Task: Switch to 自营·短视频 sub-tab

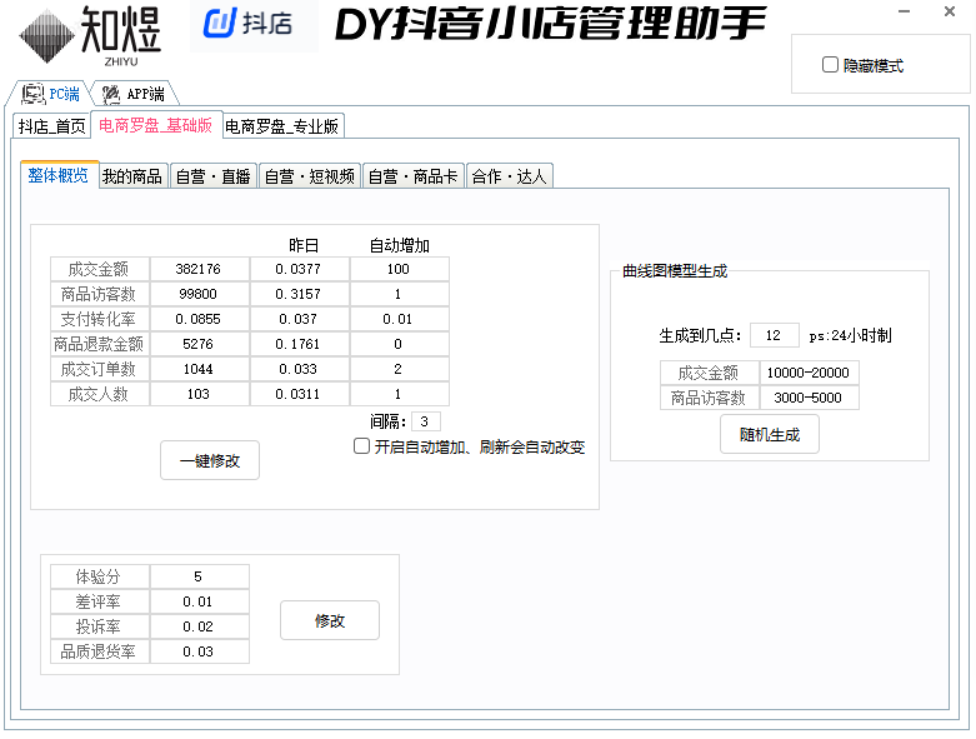Action: pyautogui.click(x=310, y=176)
